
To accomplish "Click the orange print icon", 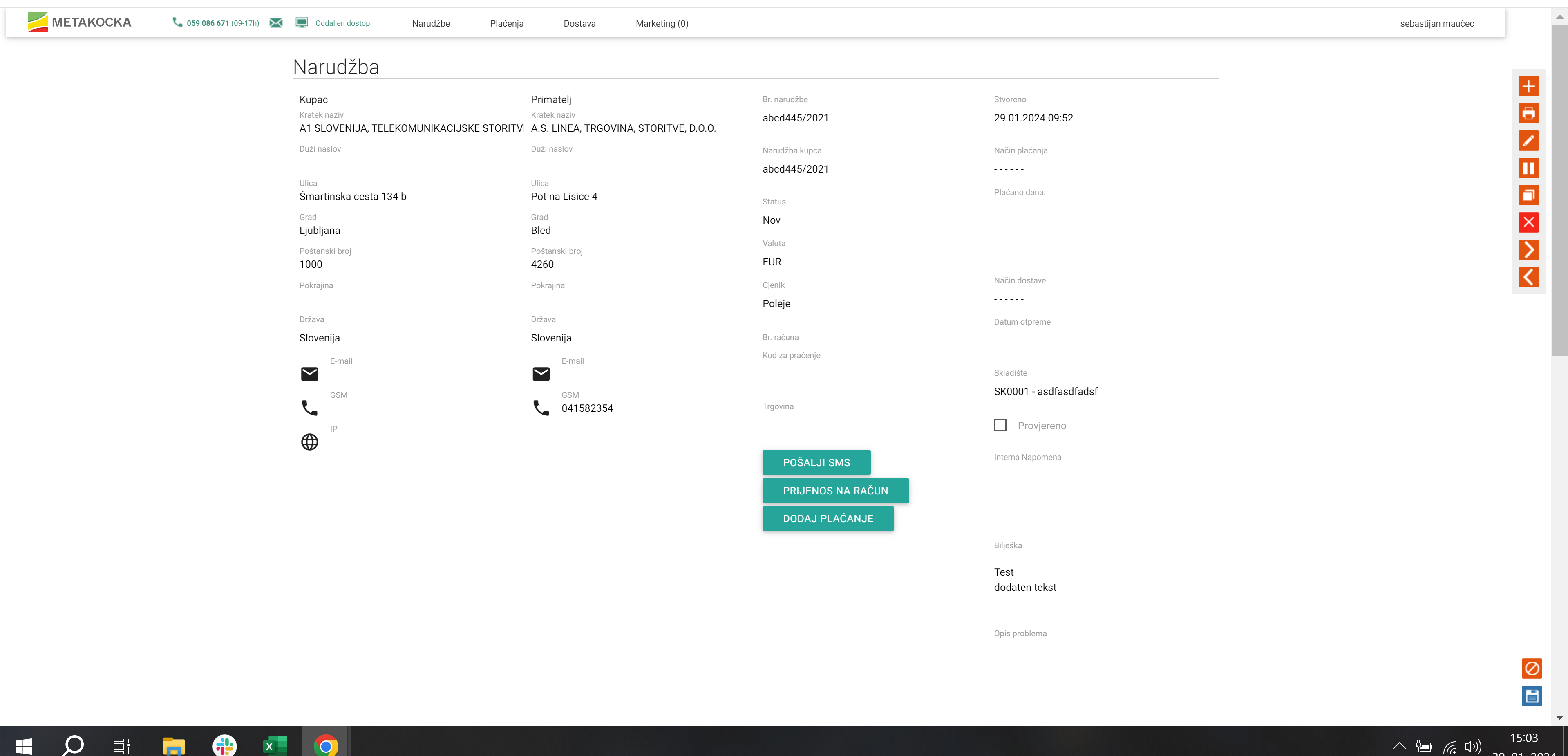I will (x=1528, y=113).
